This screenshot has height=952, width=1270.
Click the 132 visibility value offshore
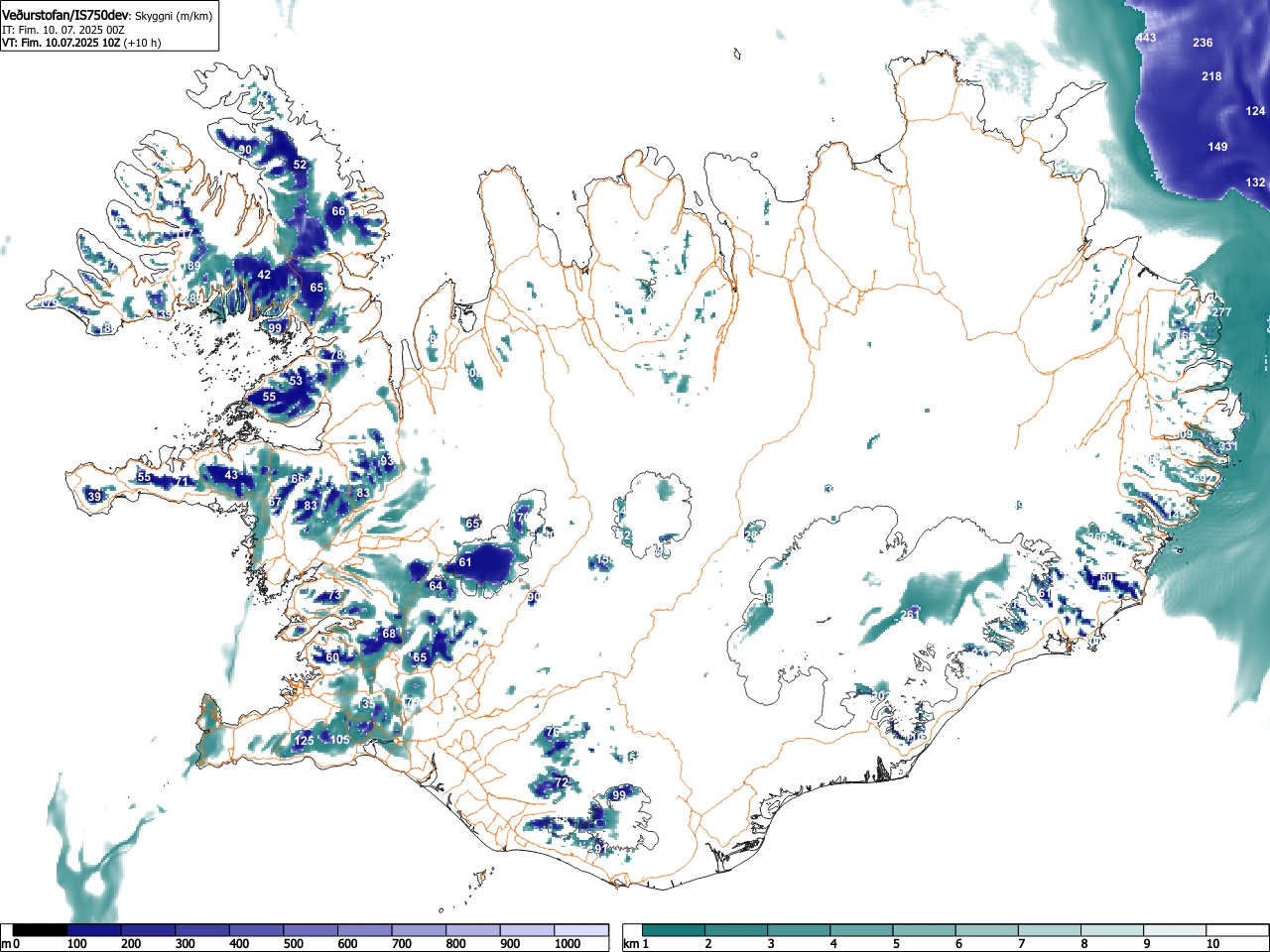(1256, 182)
